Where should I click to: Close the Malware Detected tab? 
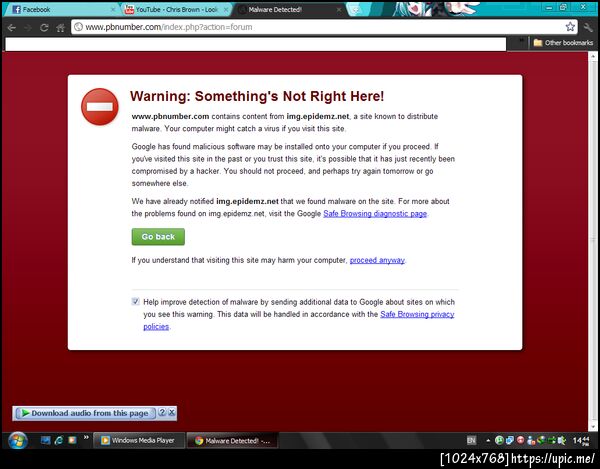pos(339,10)
